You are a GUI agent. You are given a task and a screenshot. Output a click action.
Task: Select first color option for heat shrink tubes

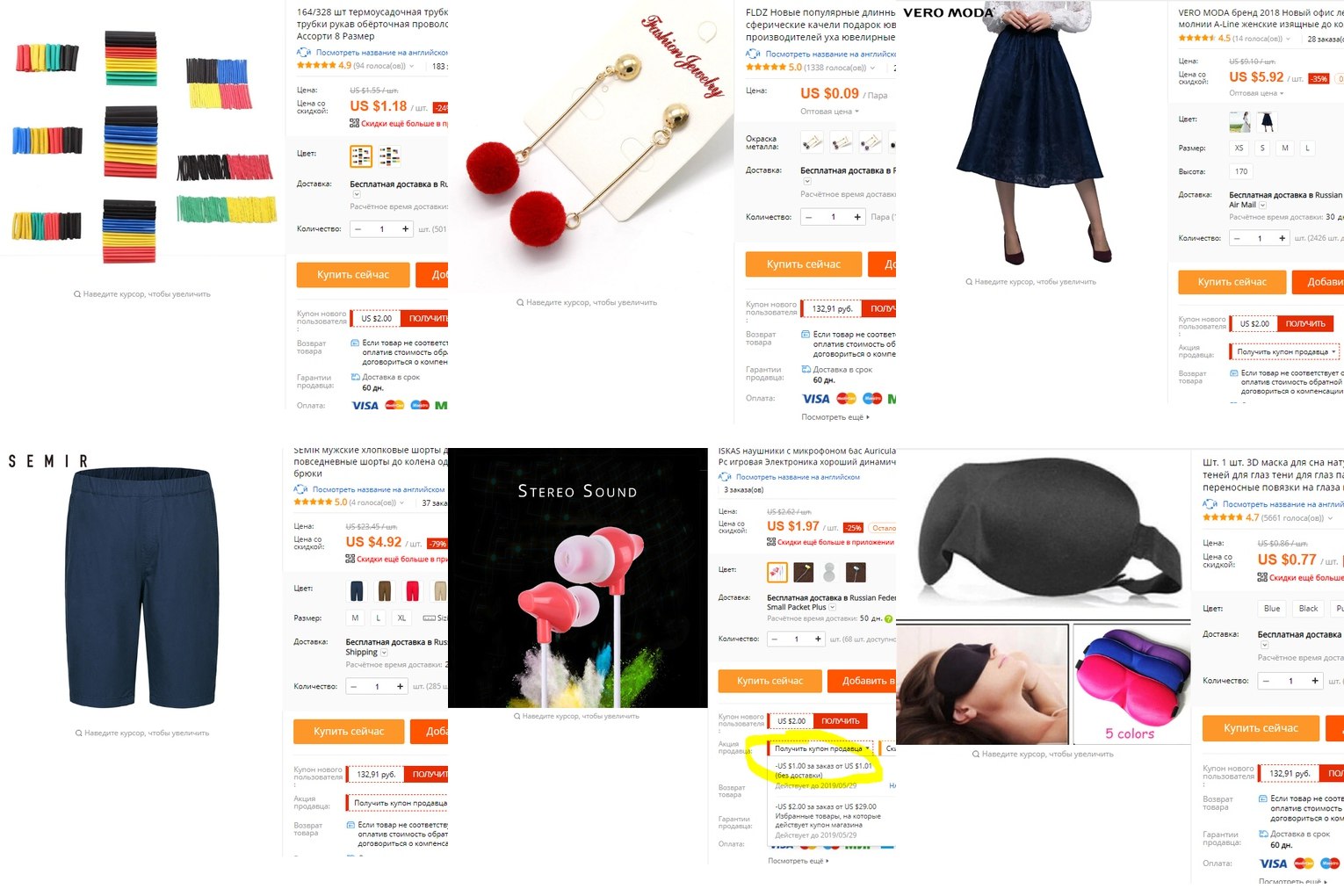(x=360, y=156)
